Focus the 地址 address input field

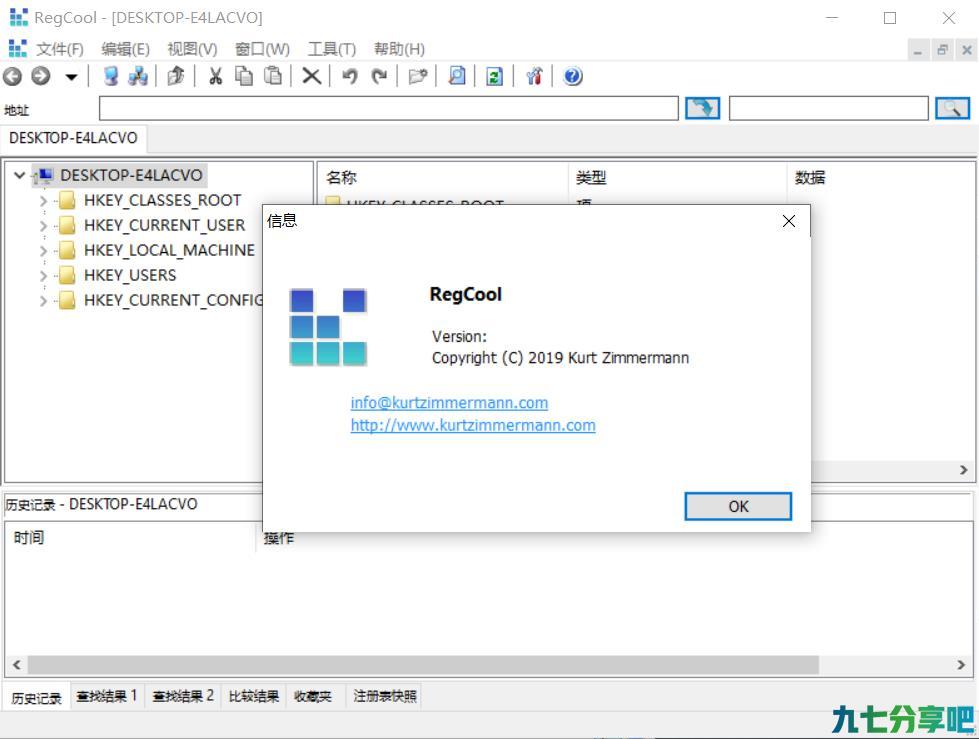[388, 109]
